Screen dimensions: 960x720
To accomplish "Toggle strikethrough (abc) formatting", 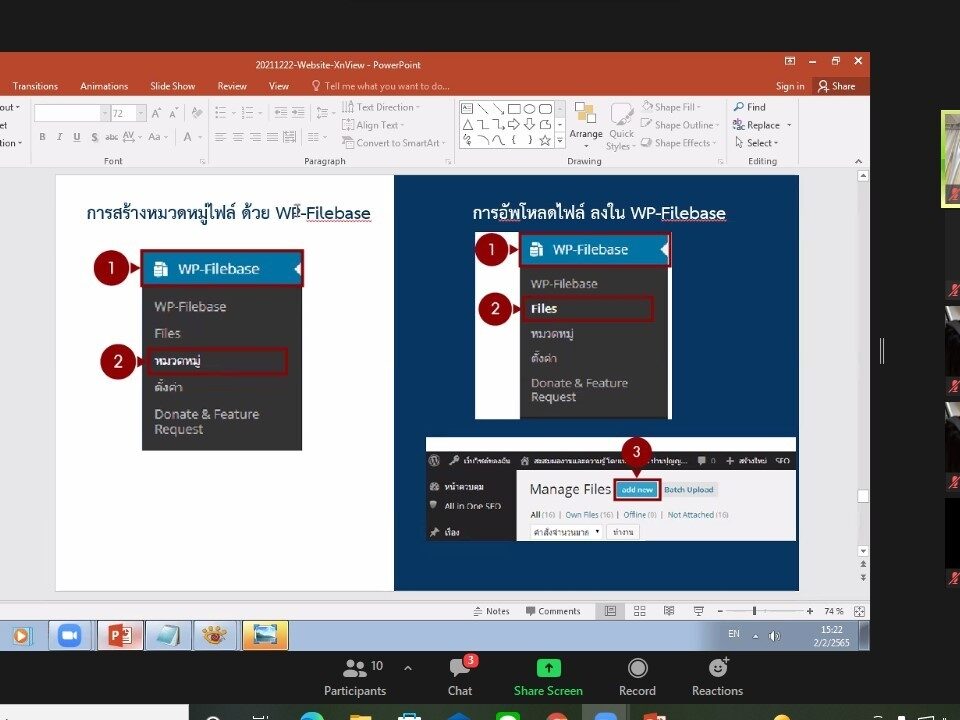I will coord(111,137).
